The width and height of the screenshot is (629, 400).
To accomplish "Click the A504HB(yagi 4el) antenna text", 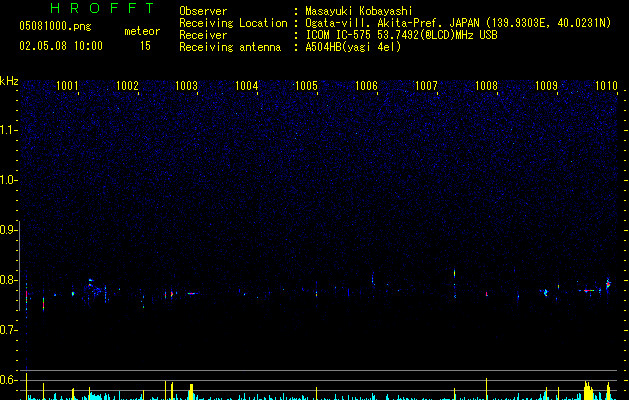I will pos(353,47).
